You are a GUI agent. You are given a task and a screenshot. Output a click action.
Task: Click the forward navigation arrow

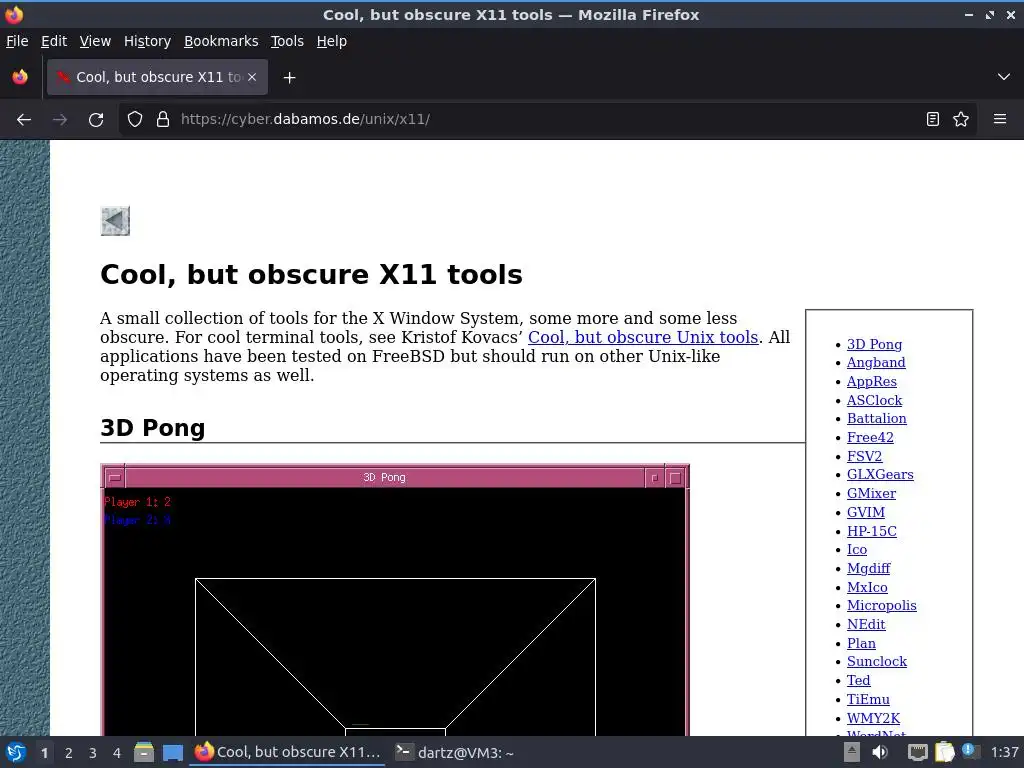click(60, 120)
